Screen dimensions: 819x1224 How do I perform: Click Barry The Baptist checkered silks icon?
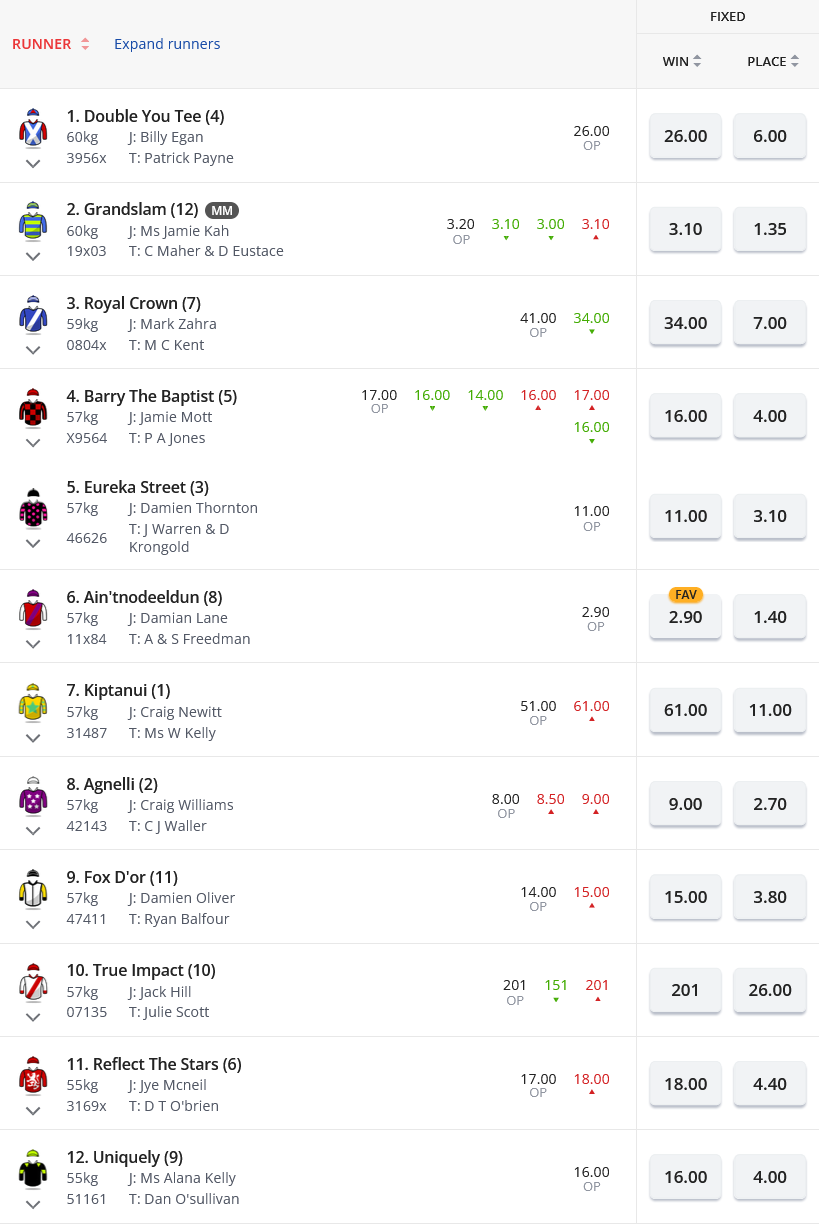(33, 408)
